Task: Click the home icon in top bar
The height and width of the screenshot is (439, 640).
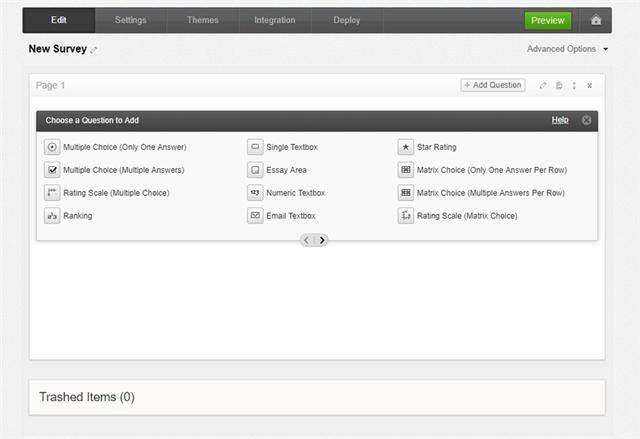Action: 596,20
